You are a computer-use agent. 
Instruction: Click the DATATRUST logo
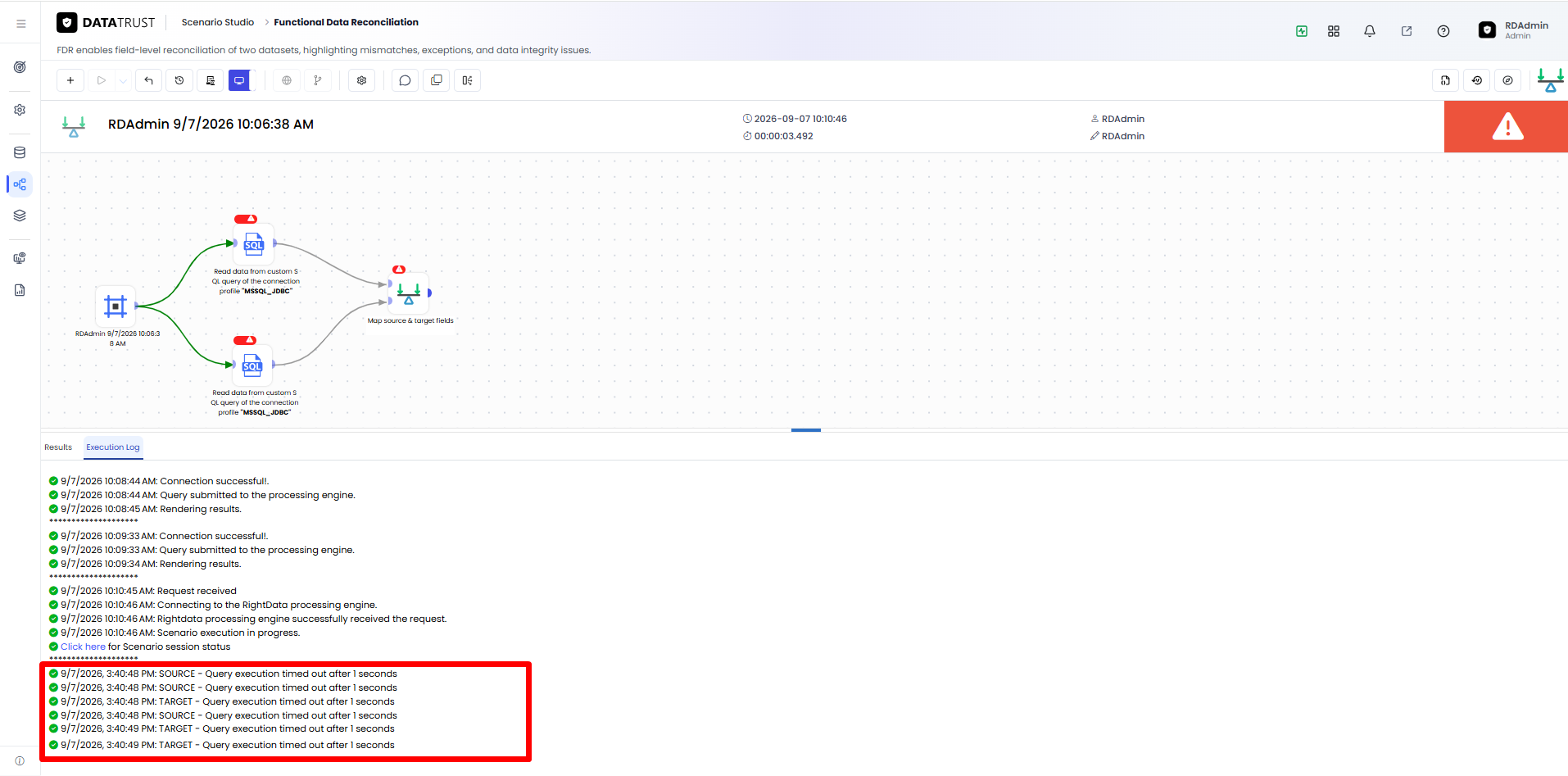(106, 23)
